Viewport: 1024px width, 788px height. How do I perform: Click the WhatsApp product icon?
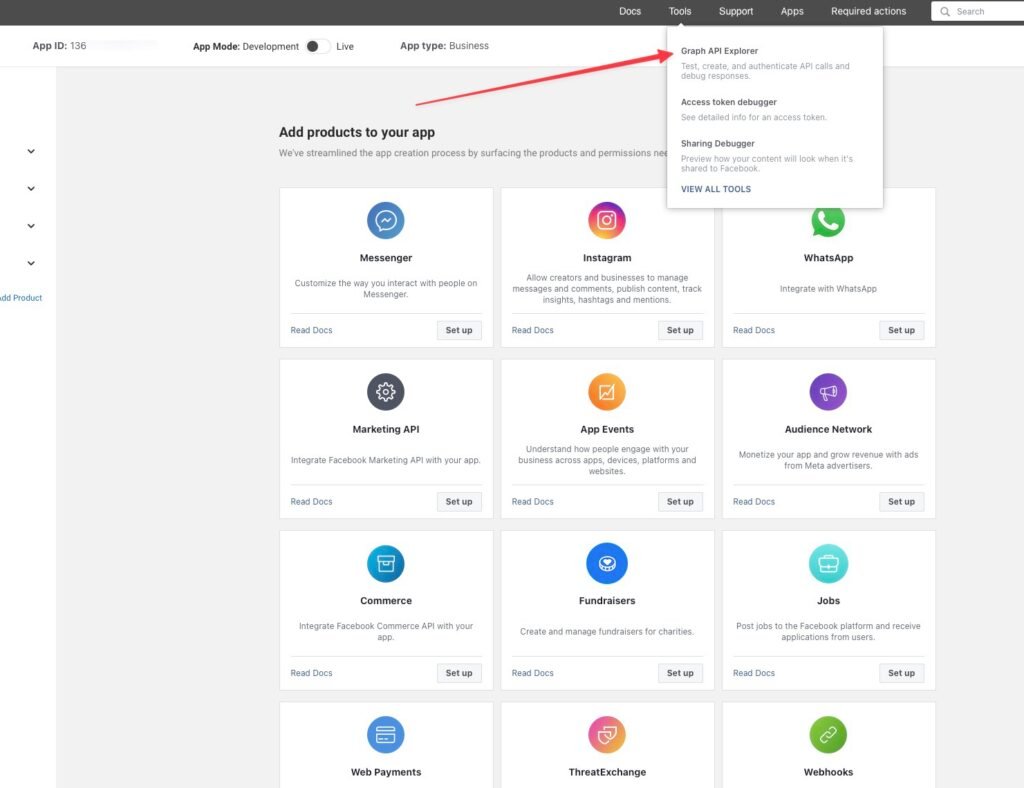pos(828,222)
